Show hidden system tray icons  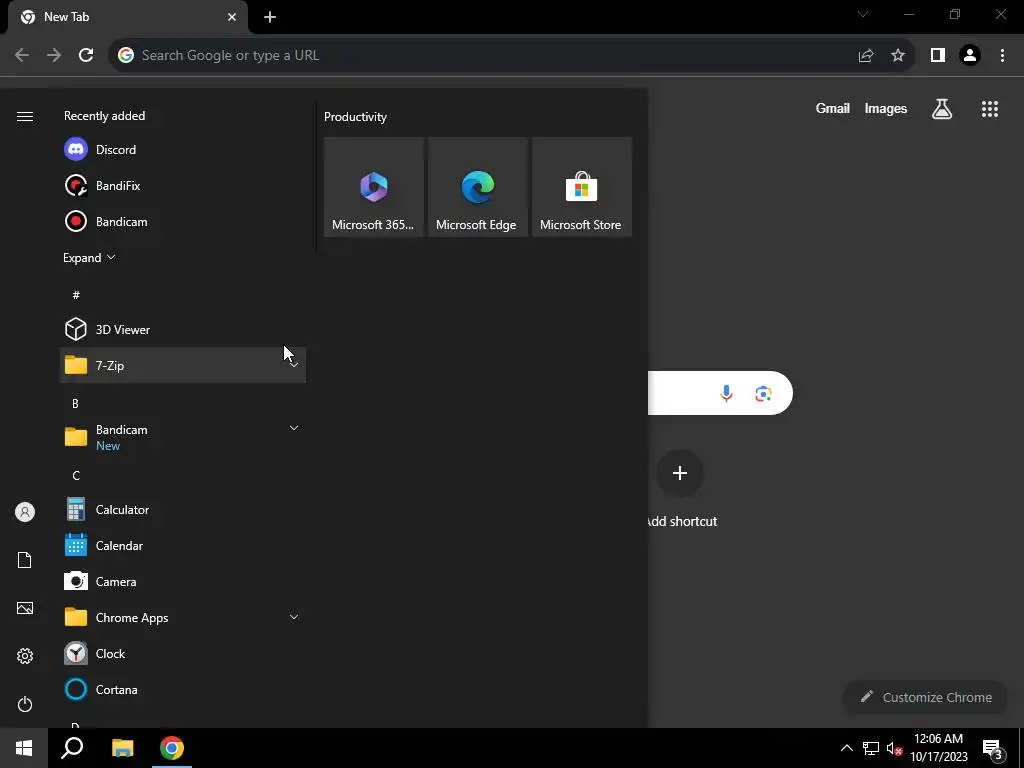pos(846,748)
